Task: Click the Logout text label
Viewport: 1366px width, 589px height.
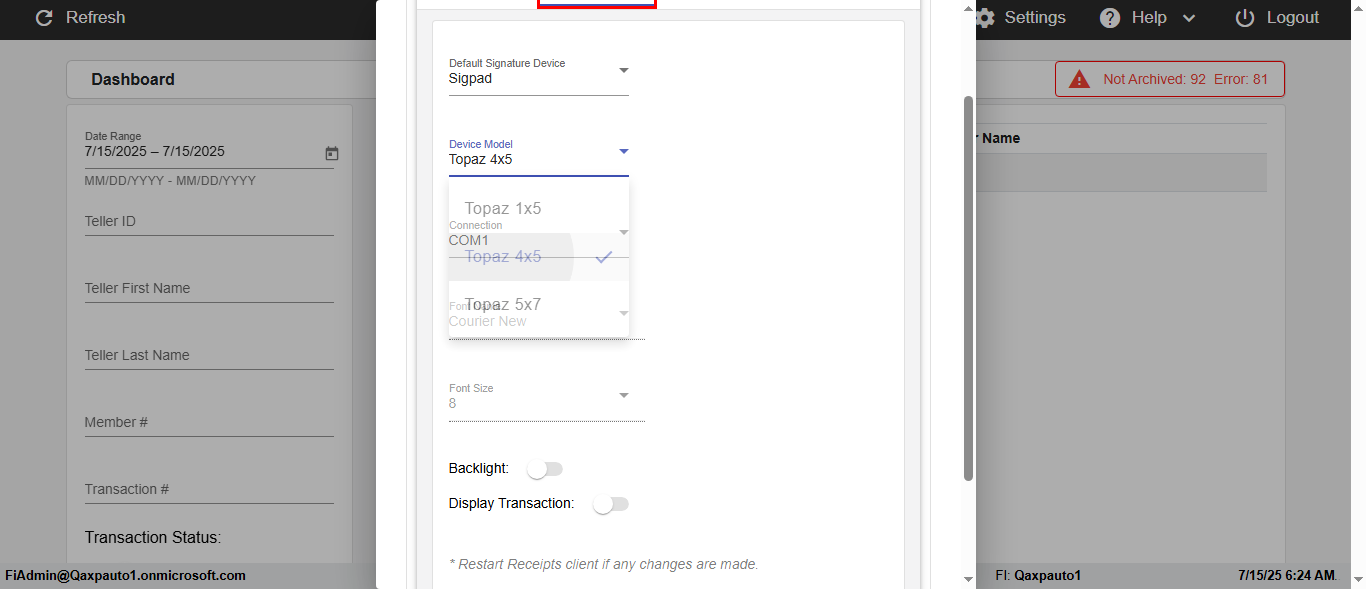Action: click(1293, 18)
